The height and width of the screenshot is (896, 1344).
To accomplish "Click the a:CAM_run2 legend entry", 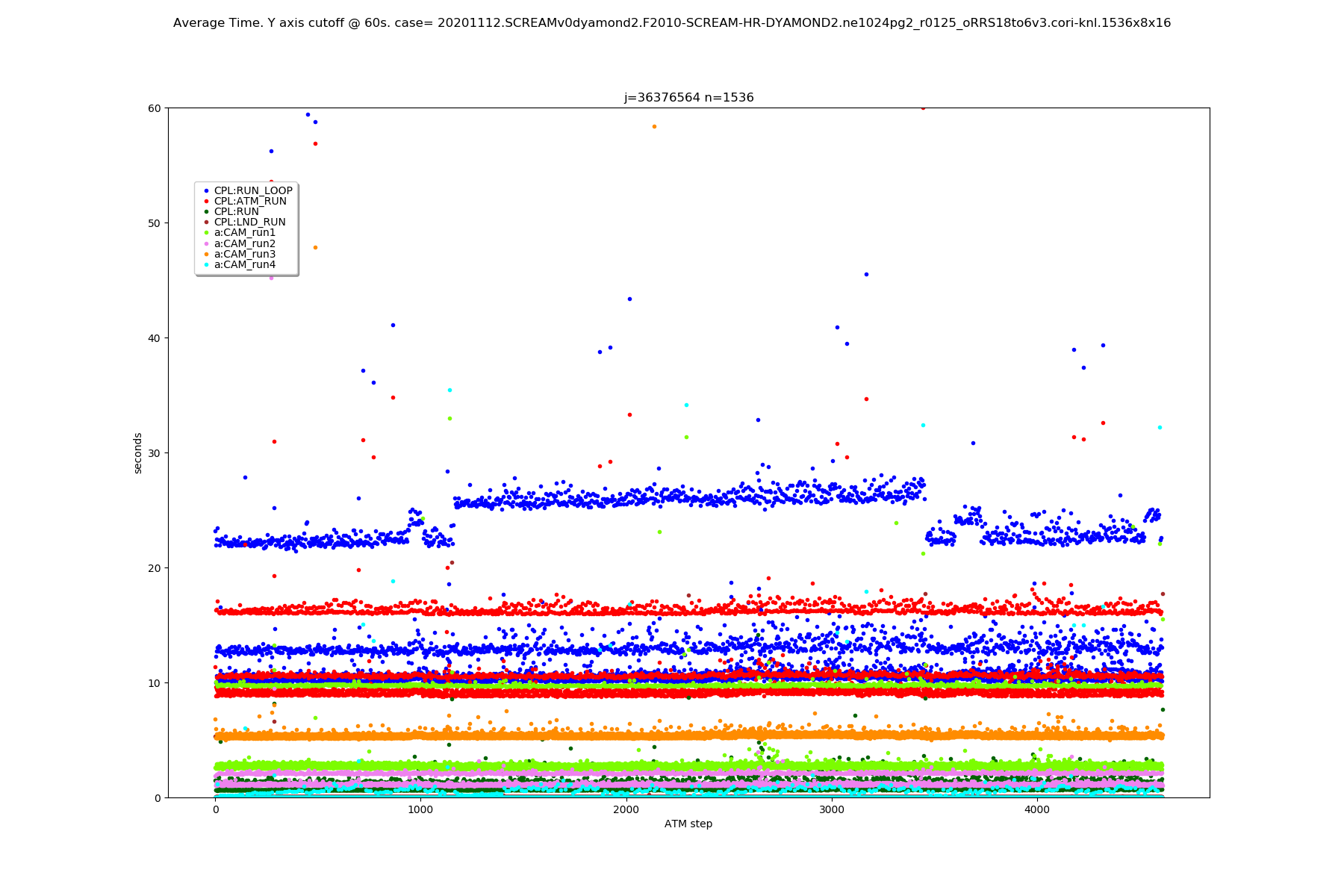I will (244, 243).
